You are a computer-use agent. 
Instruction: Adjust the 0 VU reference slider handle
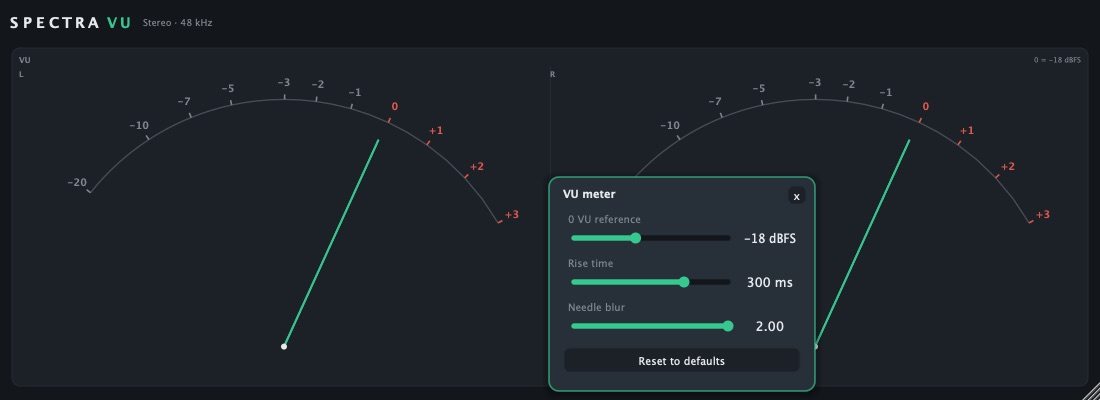(x=636, y=238)
